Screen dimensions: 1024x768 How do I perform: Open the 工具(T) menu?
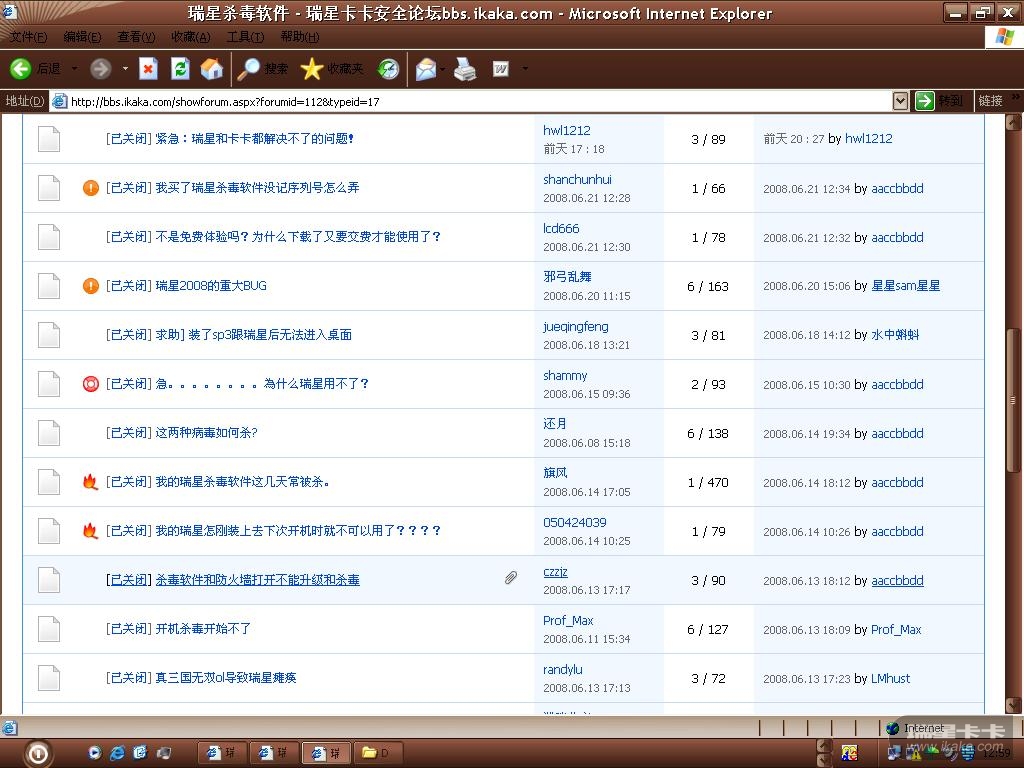(245, 37)
